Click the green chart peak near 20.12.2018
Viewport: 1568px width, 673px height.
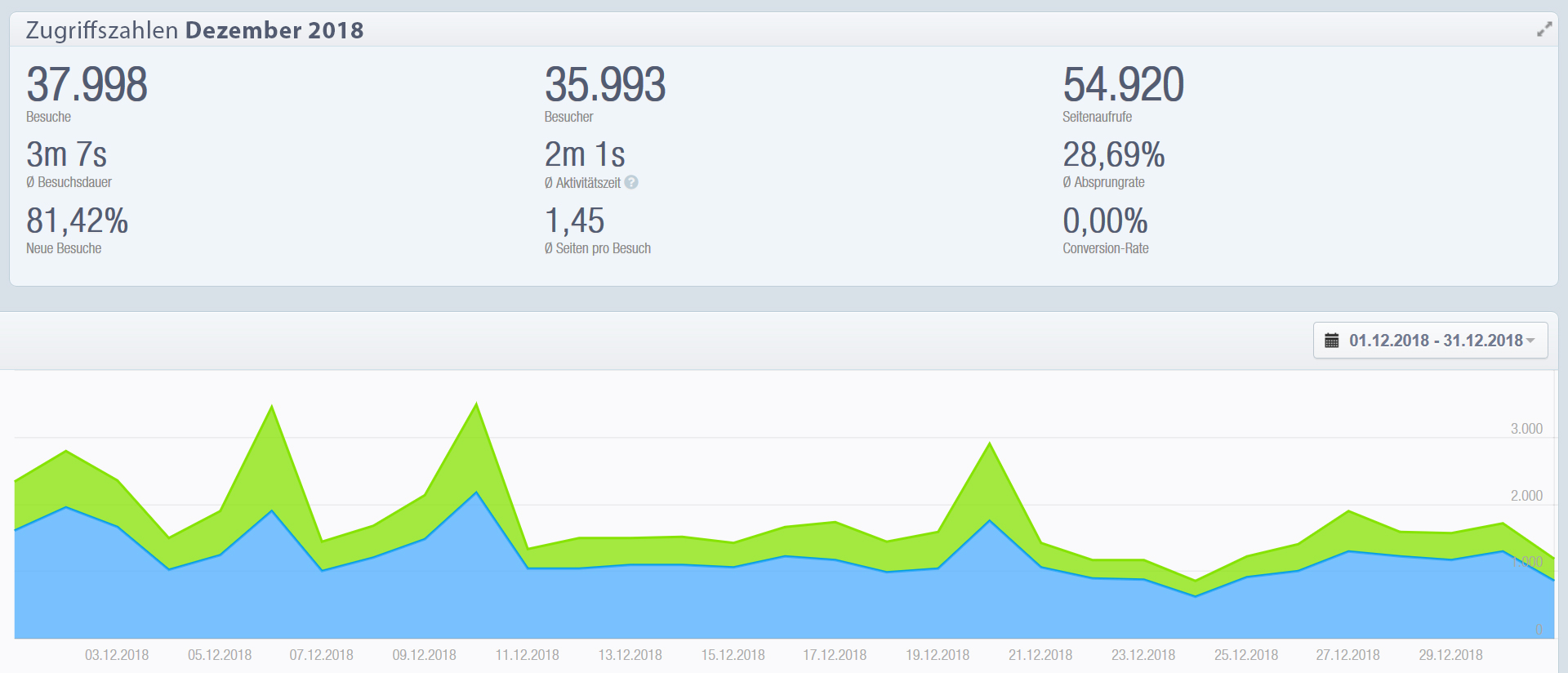coord(990,445)
